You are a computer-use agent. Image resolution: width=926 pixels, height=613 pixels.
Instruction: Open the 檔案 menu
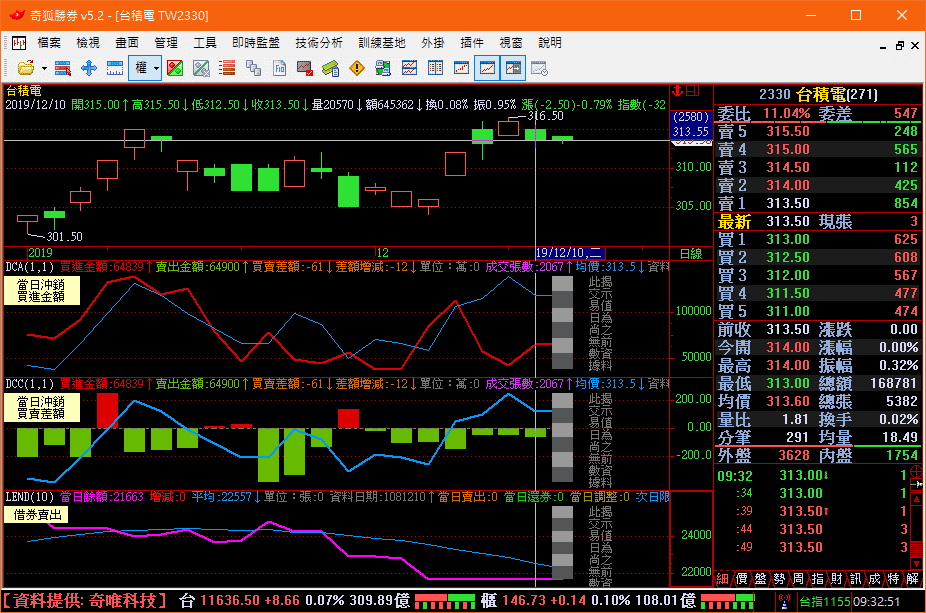(49, 43)
